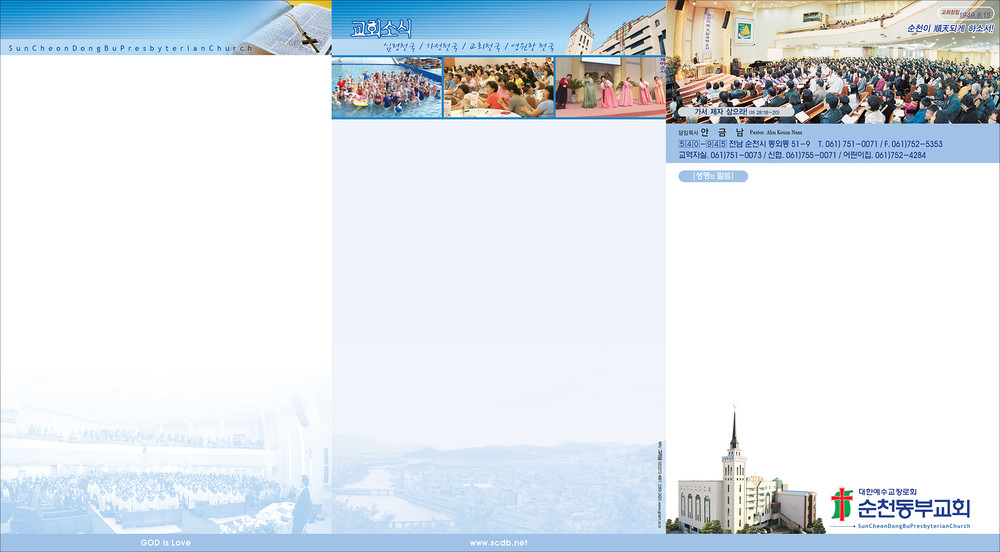Click the GOD is Love footer text

[166, 542]
